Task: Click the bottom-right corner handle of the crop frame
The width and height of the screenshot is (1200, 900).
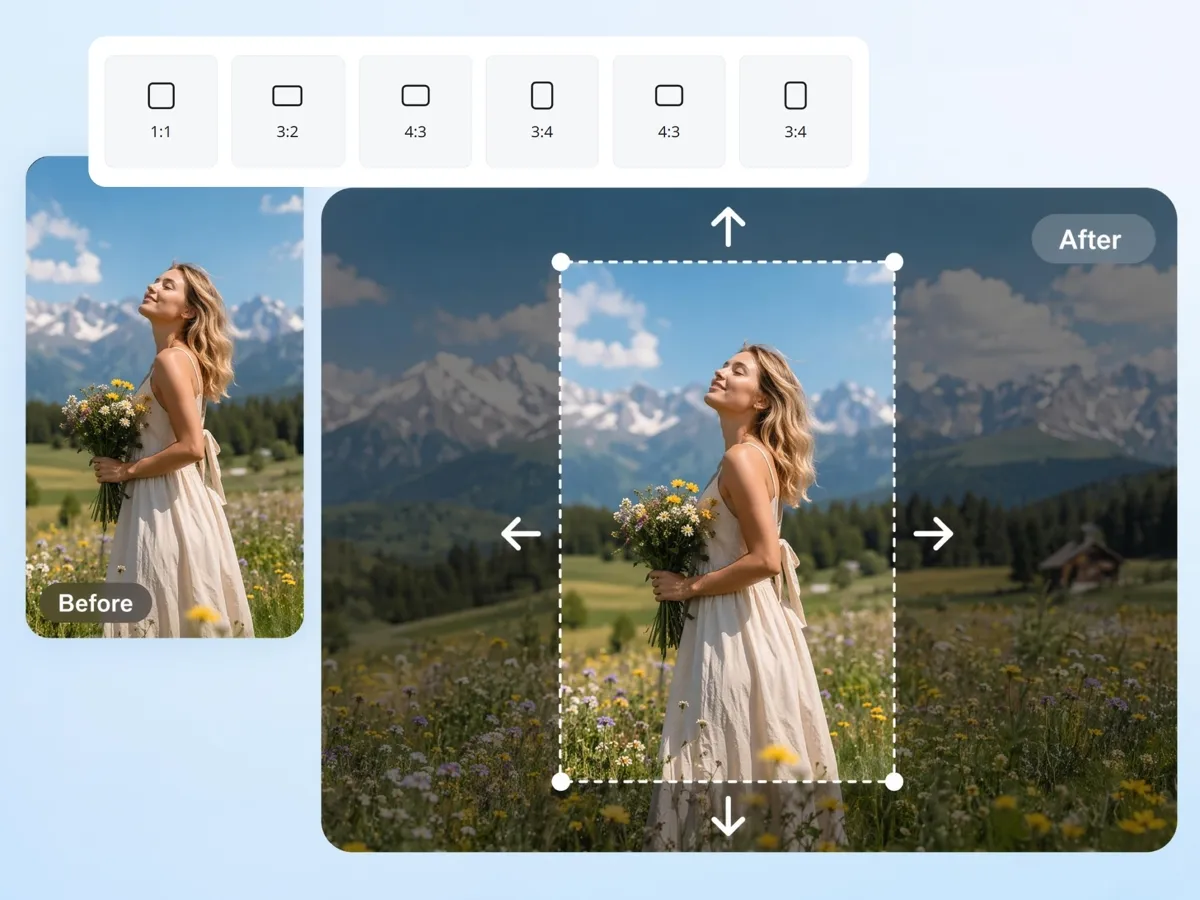Action: (x=894, y=781)
